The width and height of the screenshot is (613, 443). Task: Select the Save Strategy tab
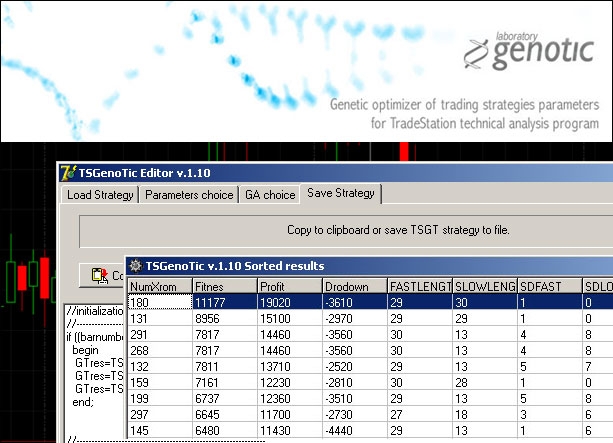coord(341,193)
